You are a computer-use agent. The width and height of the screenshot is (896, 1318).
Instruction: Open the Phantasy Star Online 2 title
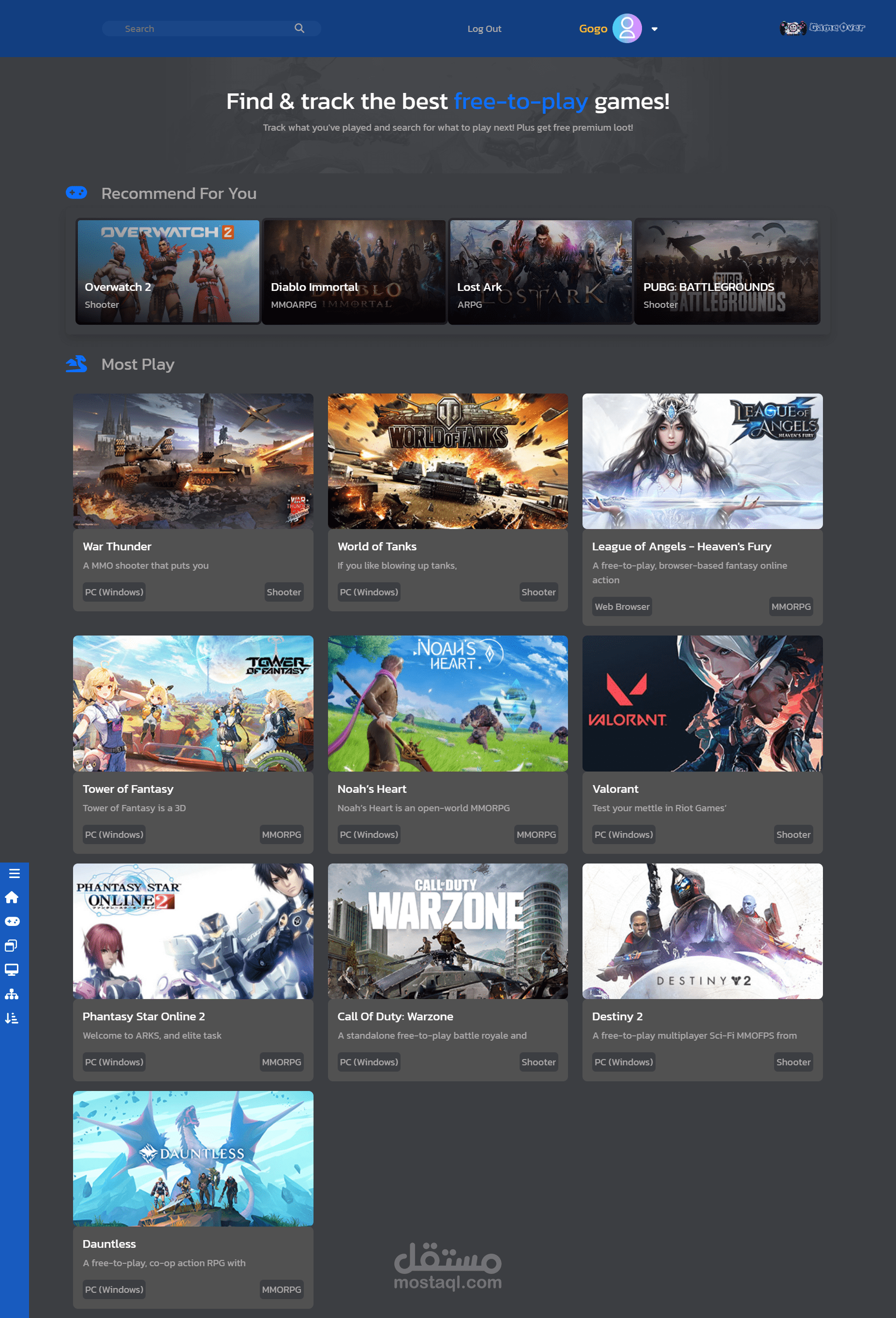click(x=143, y=1016)
